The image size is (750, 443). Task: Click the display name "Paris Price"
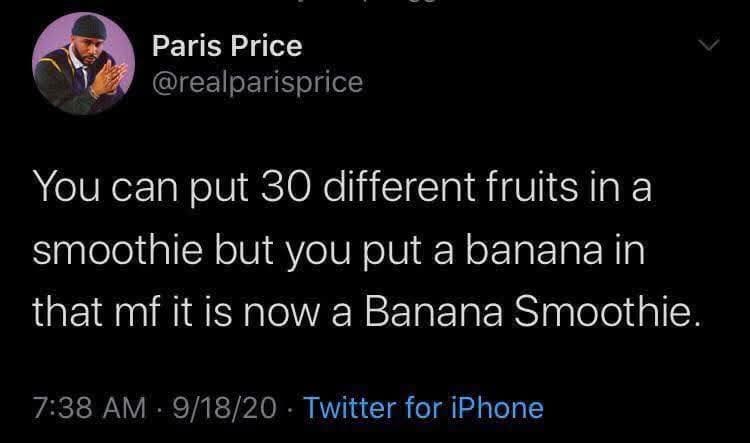[x=226, y=45]
